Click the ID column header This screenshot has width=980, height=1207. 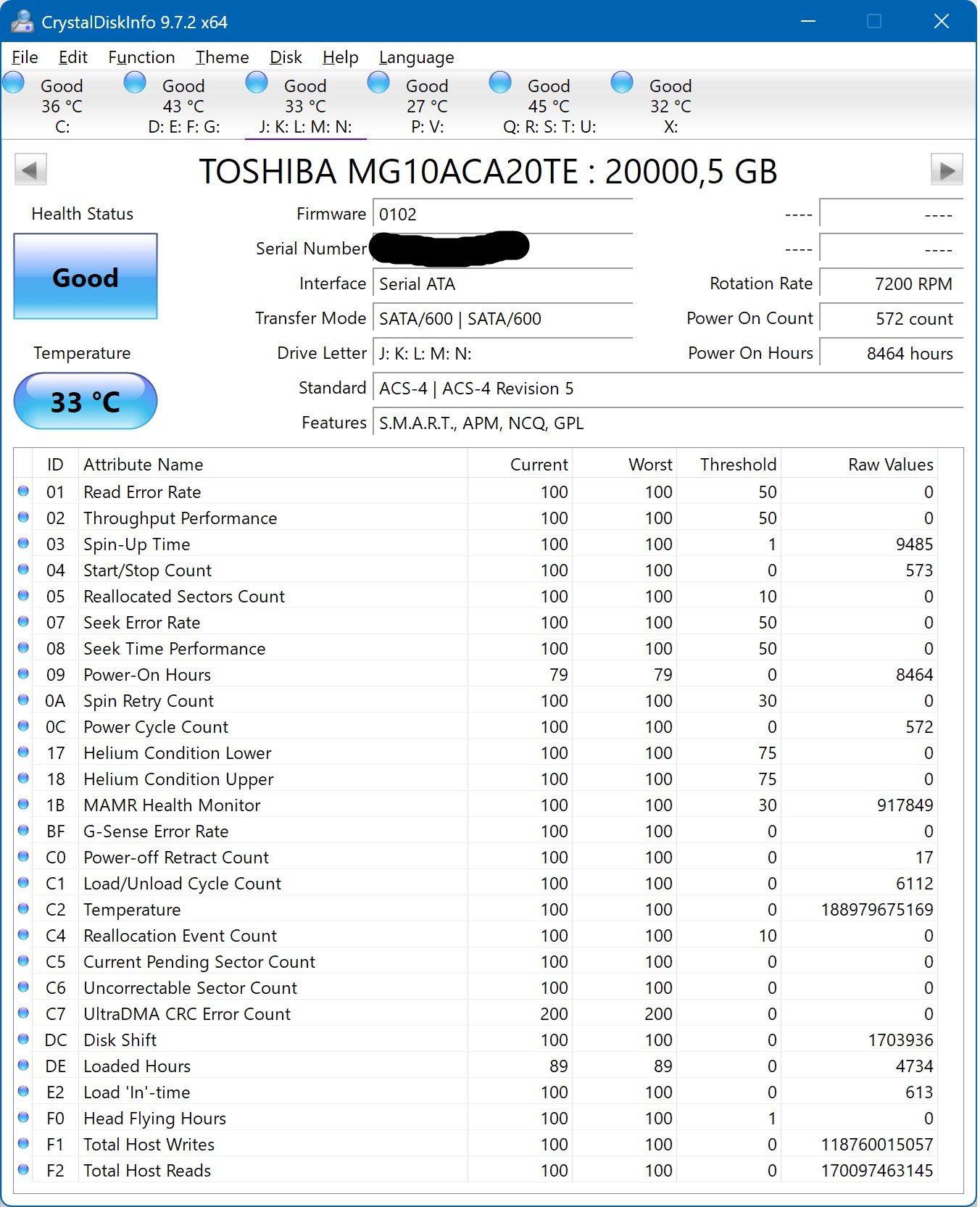point(55,464)
